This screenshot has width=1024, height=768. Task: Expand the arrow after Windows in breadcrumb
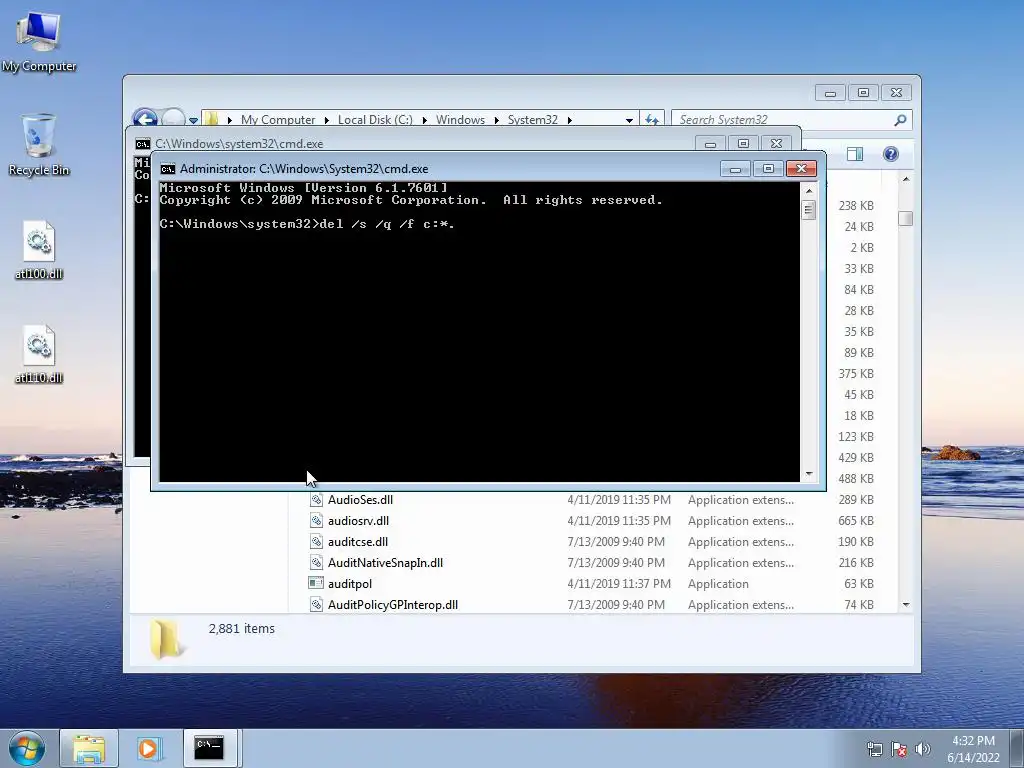pos(496,120)
